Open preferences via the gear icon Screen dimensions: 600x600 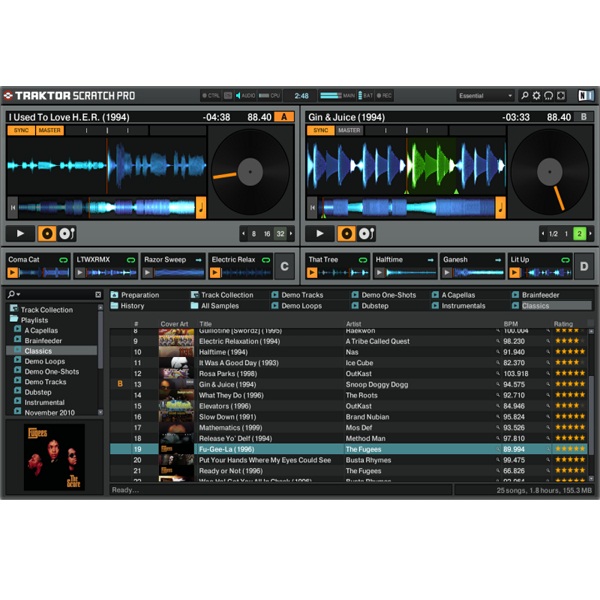pyautogui.click(x=537, y=96)
